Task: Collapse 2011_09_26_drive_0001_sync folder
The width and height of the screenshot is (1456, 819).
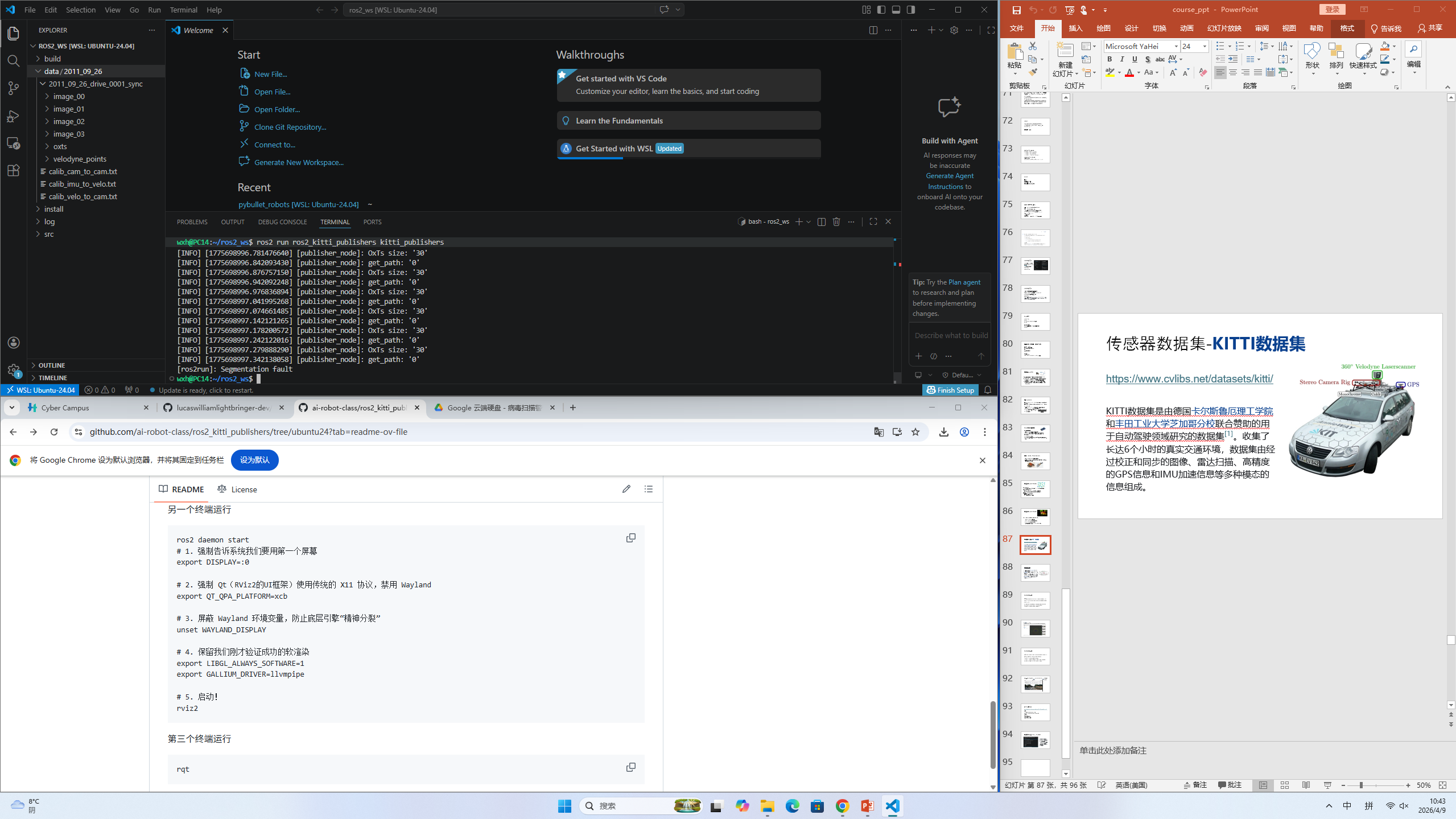Action: click(x=97, y=84)
